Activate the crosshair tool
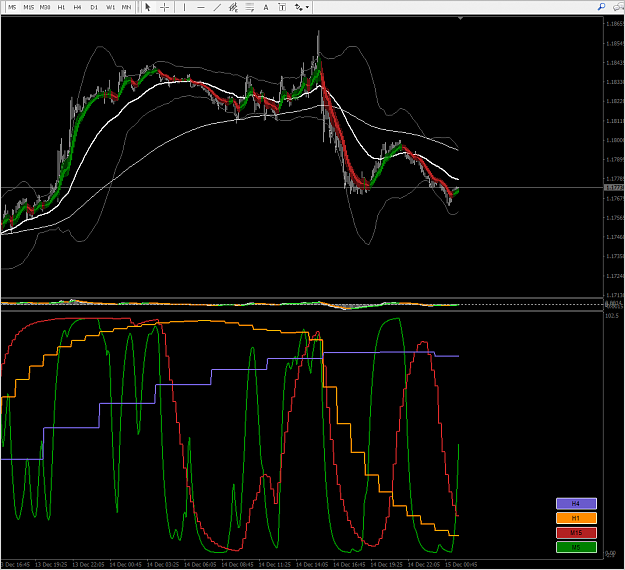 pyautogui.click(x=164, y=7)
